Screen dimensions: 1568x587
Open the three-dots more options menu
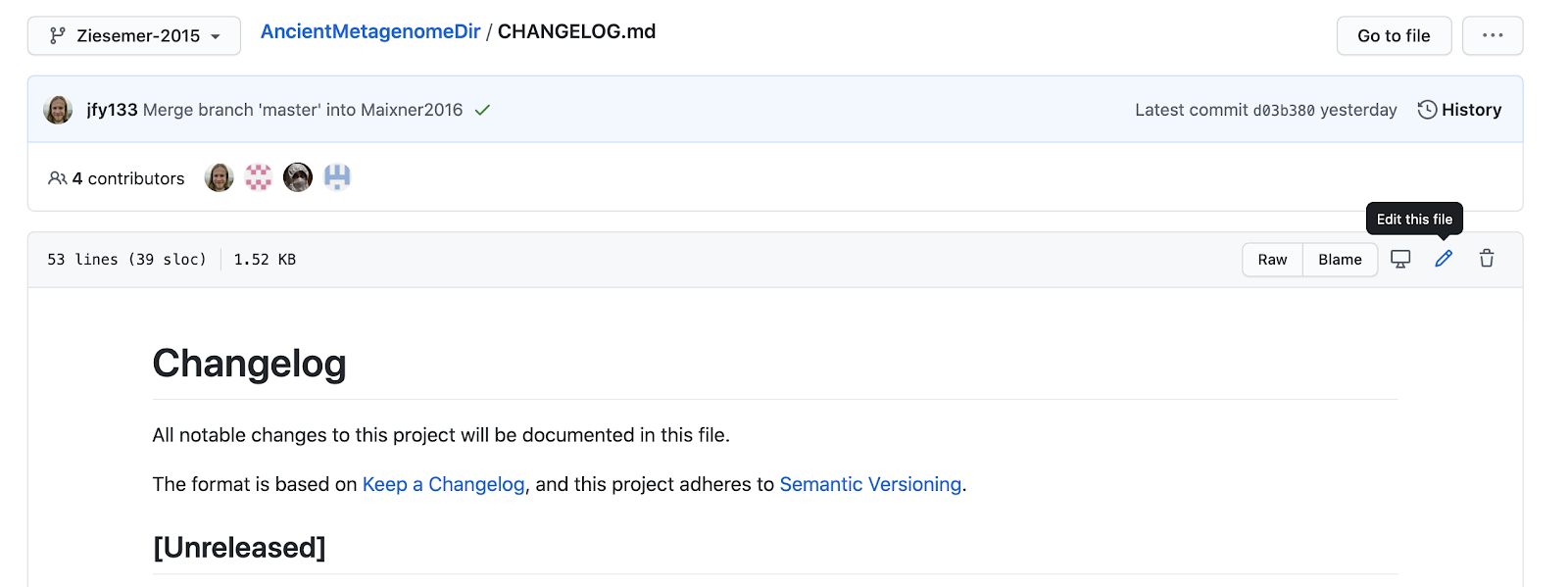pyautogui.click(x=1493, y=35)
